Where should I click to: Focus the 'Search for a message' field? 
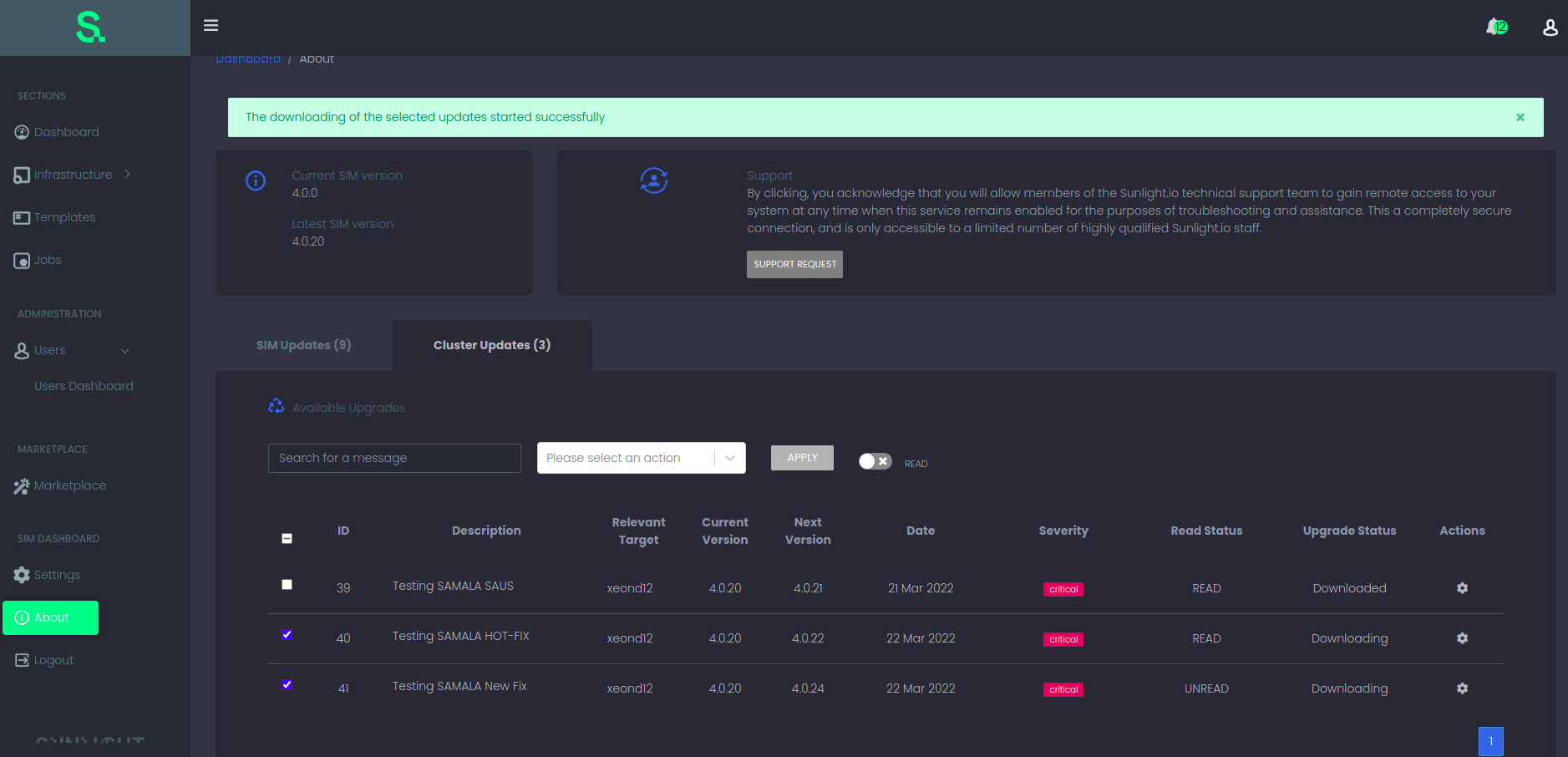click(x=394, y=458)
